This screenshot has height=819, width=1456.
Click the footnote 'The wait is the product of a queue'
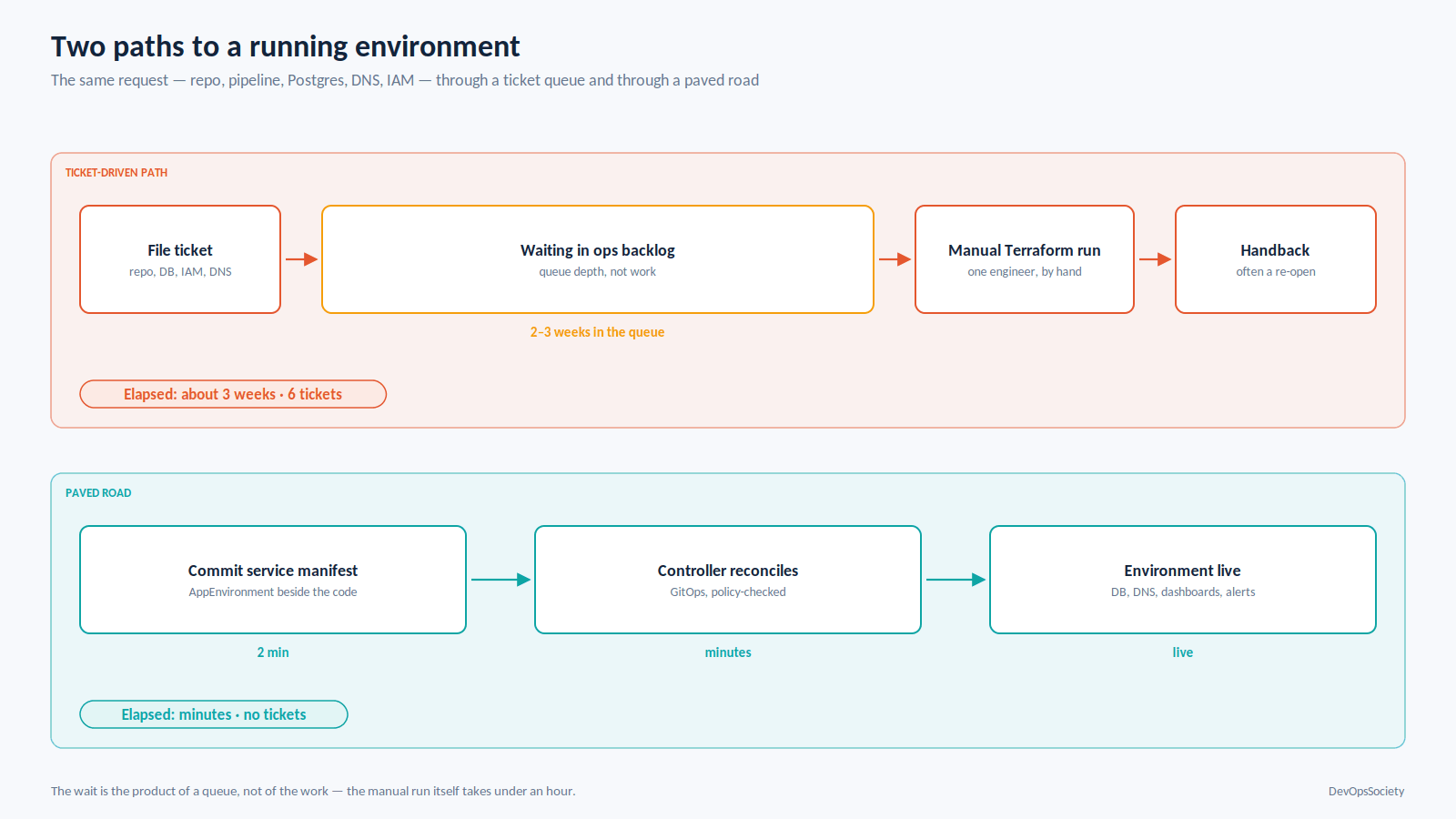coord(313,792)
